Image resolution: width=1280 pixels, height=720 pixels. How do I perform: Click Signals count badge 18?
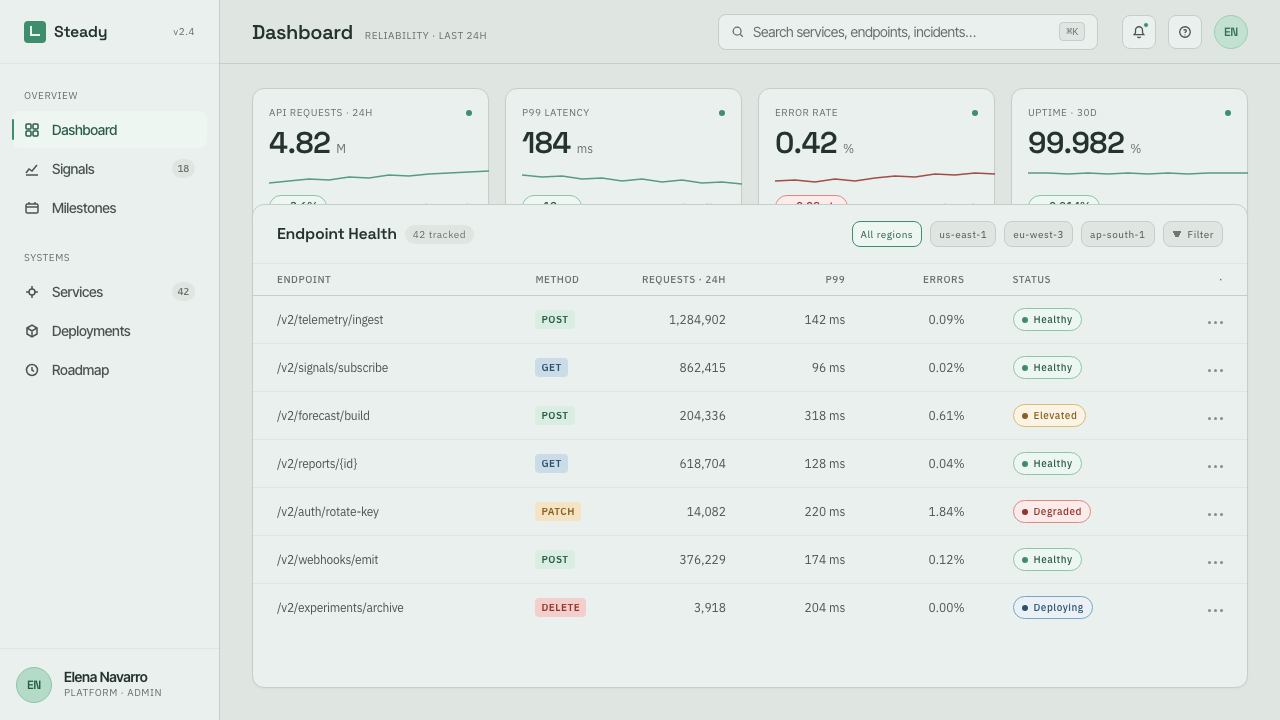183,169
